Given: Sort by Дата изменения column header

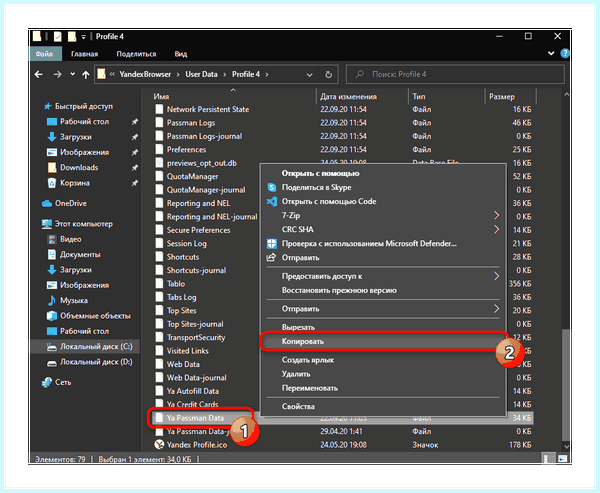Looking at the screenshot, I should click(x=348, y=96).
